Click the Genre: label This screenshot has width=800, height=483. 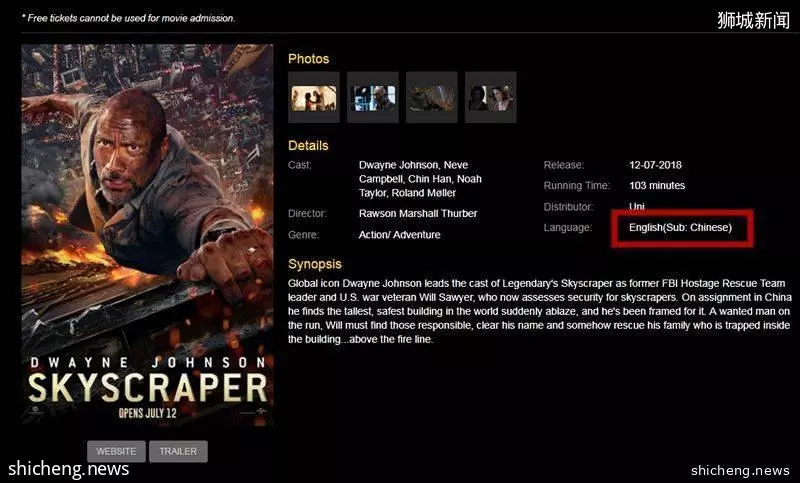[x=303, y=235]
